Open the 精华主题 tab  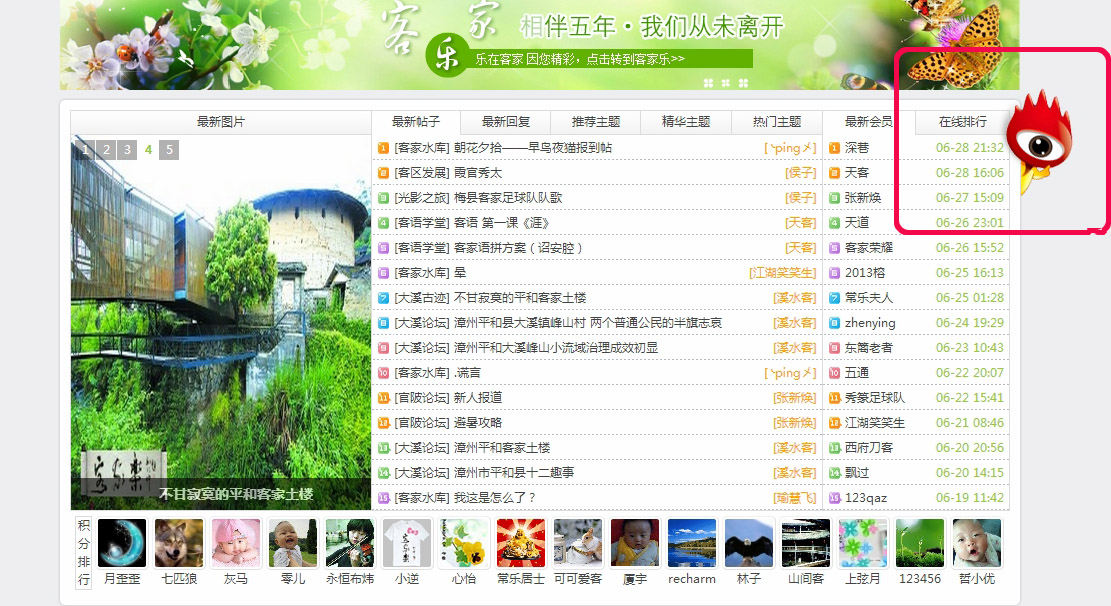coord(686,122)
